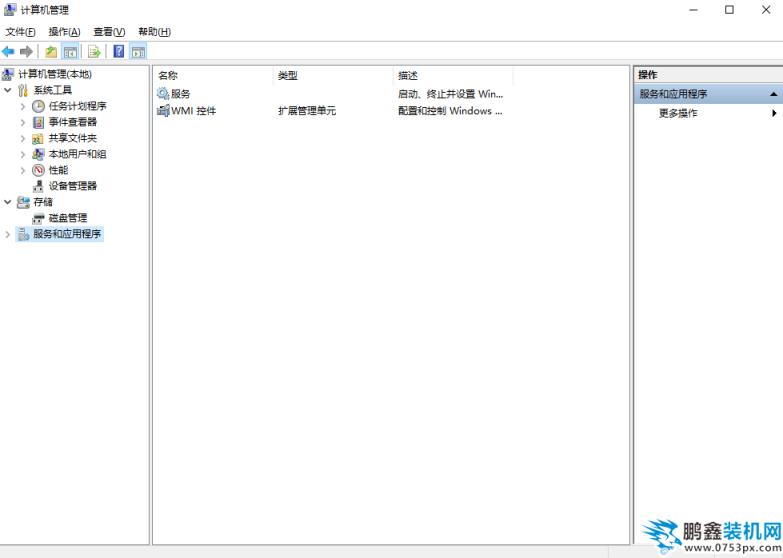Screen dimensions: 783x558
Task: Click the 性能 icon in tree
Action: (38, 170)
